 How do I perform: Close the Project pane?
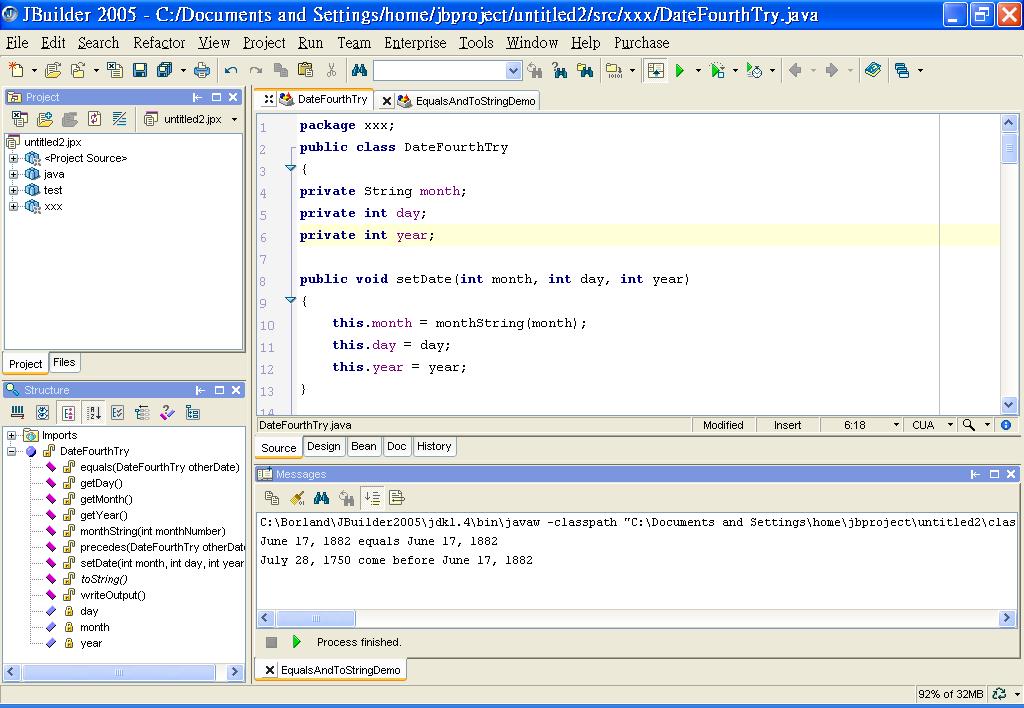(x=233, y=97)
